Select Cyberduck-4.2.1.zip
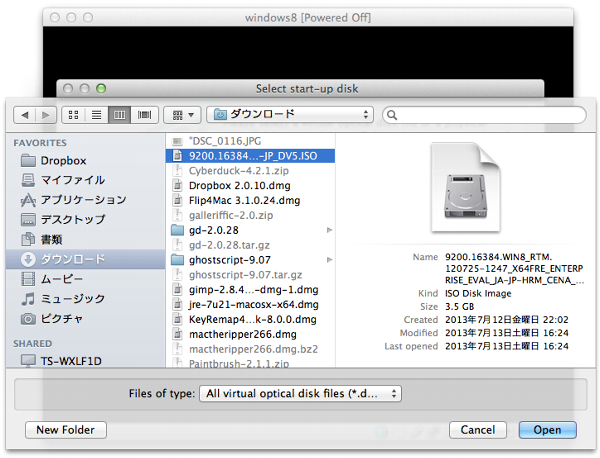This screenshot has height=458, width=600. tap(250, 171)
